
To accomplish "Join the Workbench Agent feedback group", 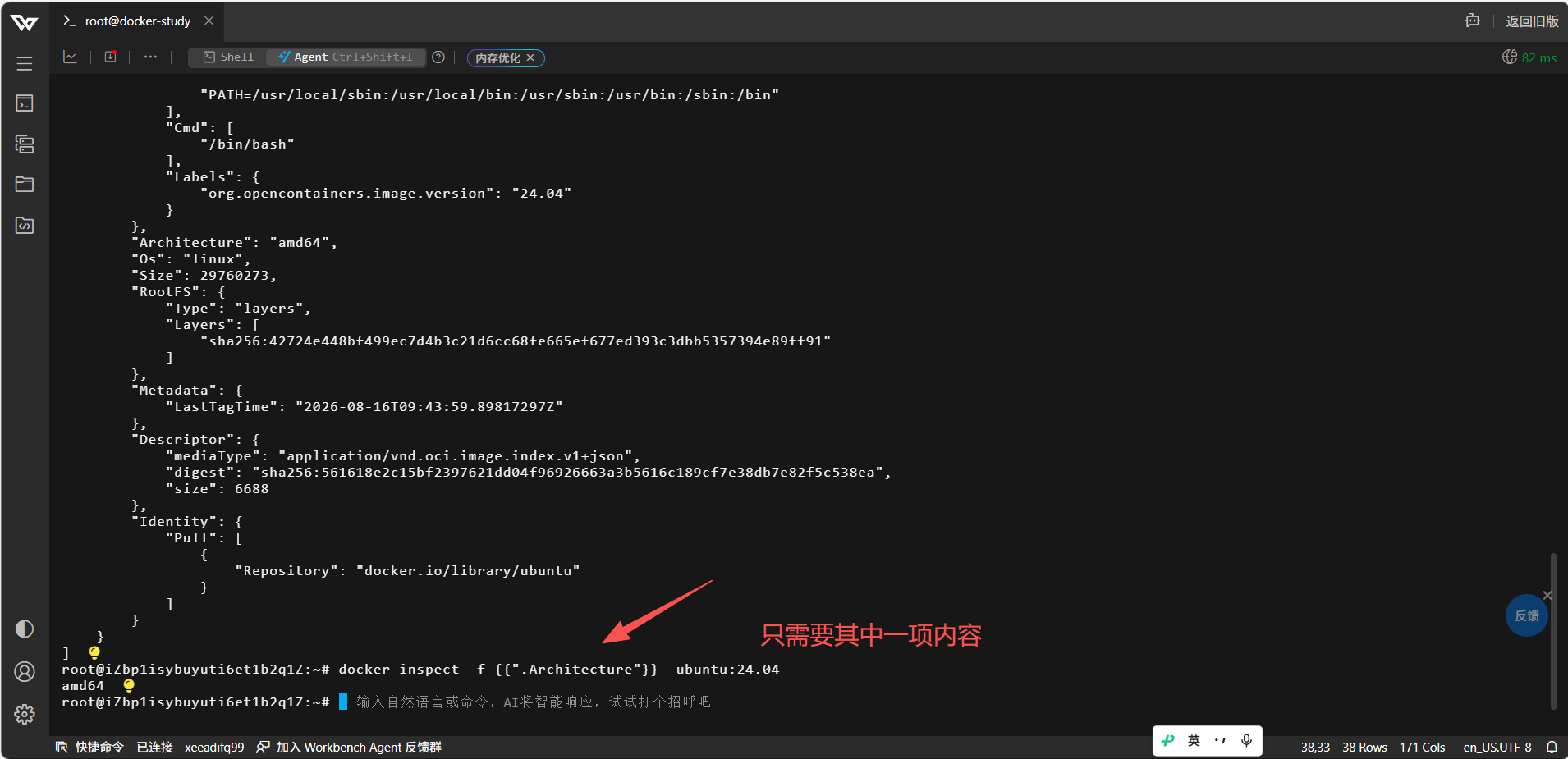I will pyautogui.click(x=349, y=747).
